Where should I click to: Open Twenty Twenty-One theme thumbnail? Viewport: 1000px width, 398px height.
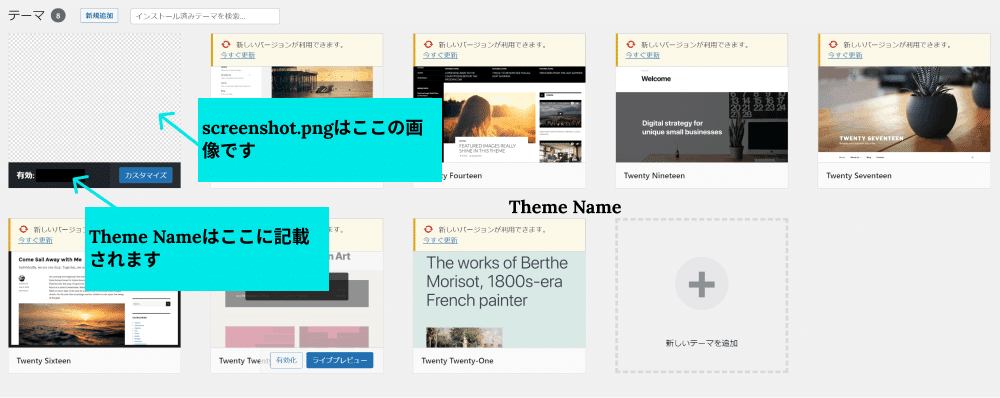point(499,299)
